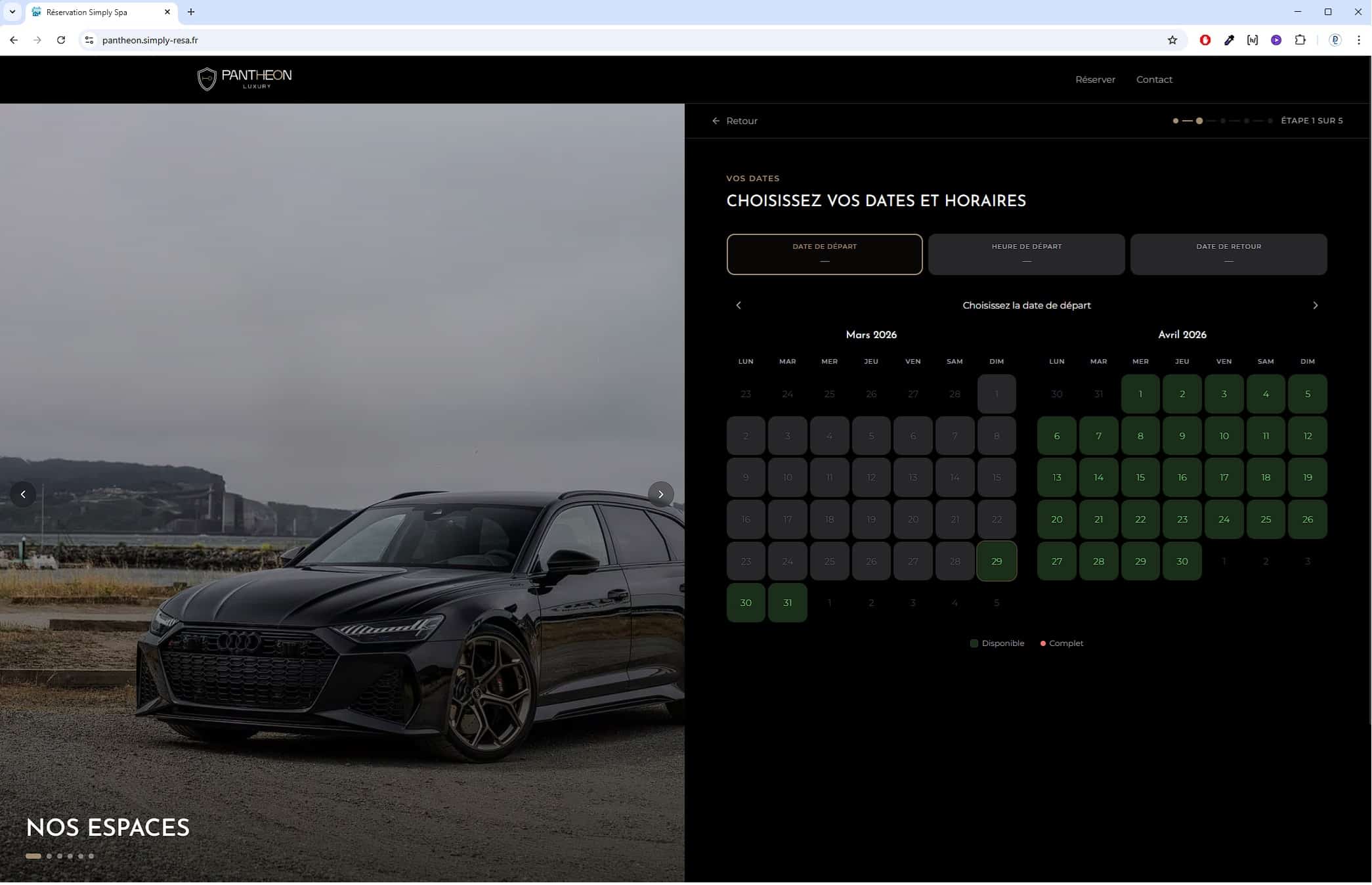This screenshot has width=1372, height=885.
Task: Select the Date de départ field
Action: tap(825, 254)
